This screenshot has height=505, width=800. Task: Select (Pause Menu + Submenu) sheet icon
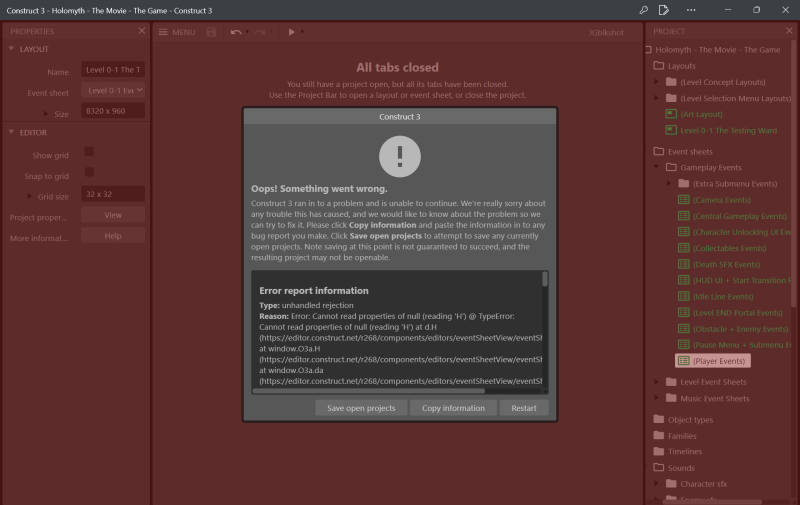[x=684, y=345]
